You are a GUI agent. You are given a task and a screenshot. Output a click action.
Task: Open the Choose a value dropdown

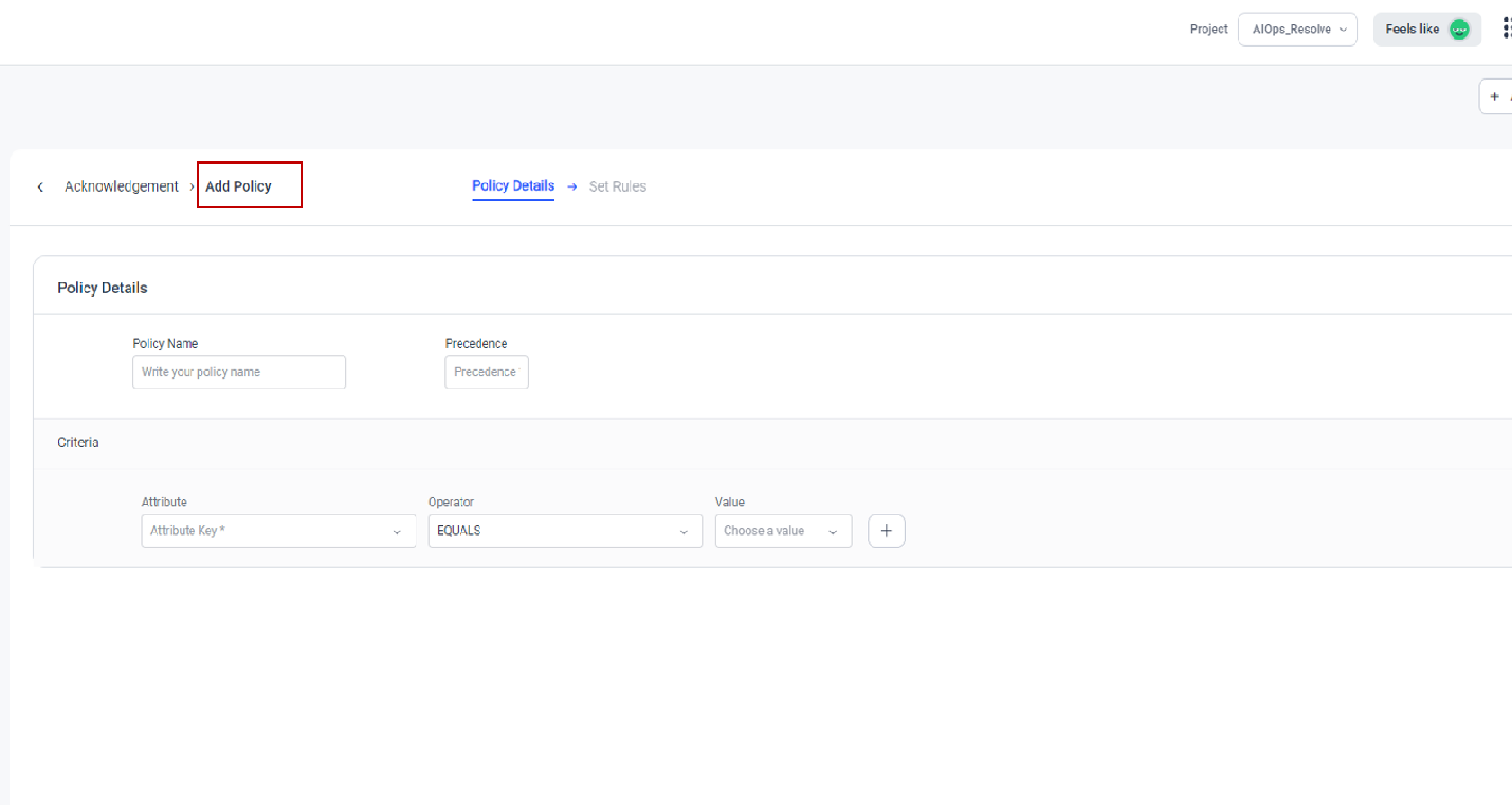click(783, 531)
